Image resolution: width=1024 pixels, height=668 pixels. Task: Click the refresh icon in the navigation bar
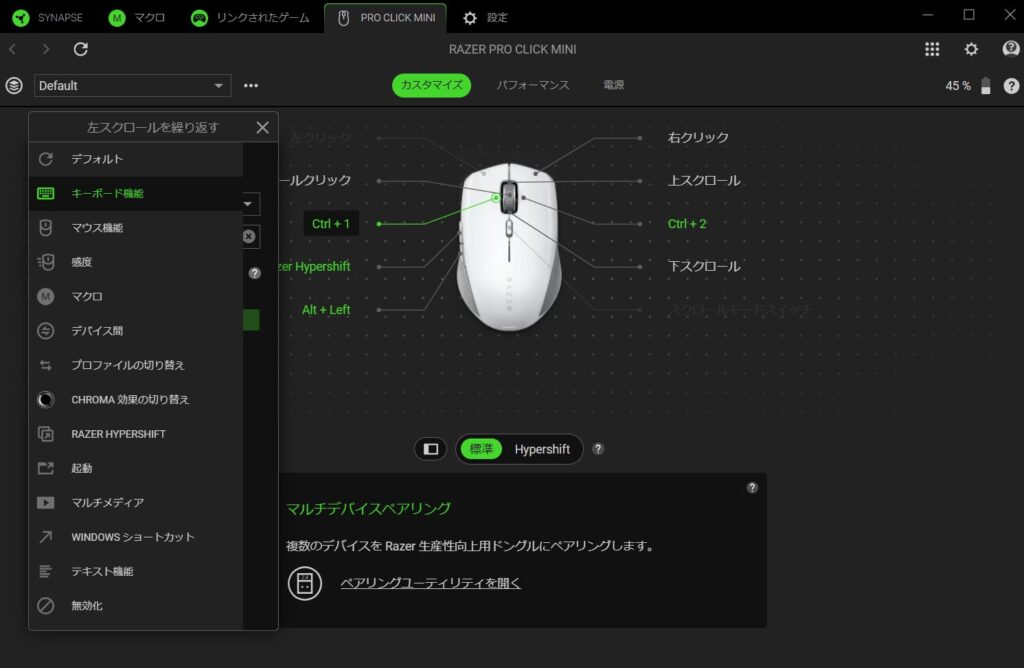(80, 49)
